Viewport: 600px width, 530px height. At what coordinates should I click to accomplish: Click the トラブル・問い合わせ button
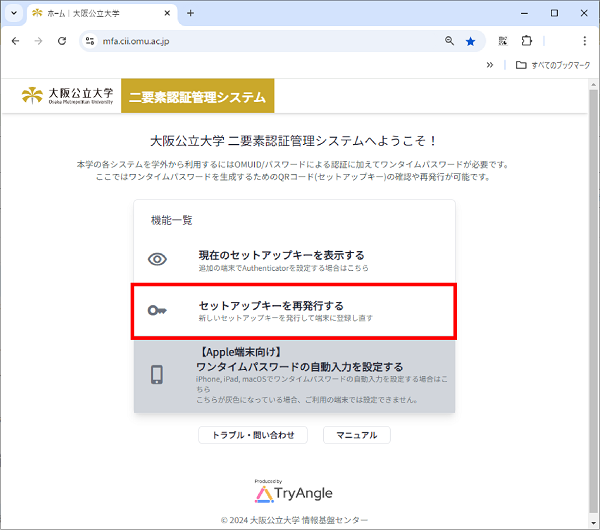(x=252, y=435)
